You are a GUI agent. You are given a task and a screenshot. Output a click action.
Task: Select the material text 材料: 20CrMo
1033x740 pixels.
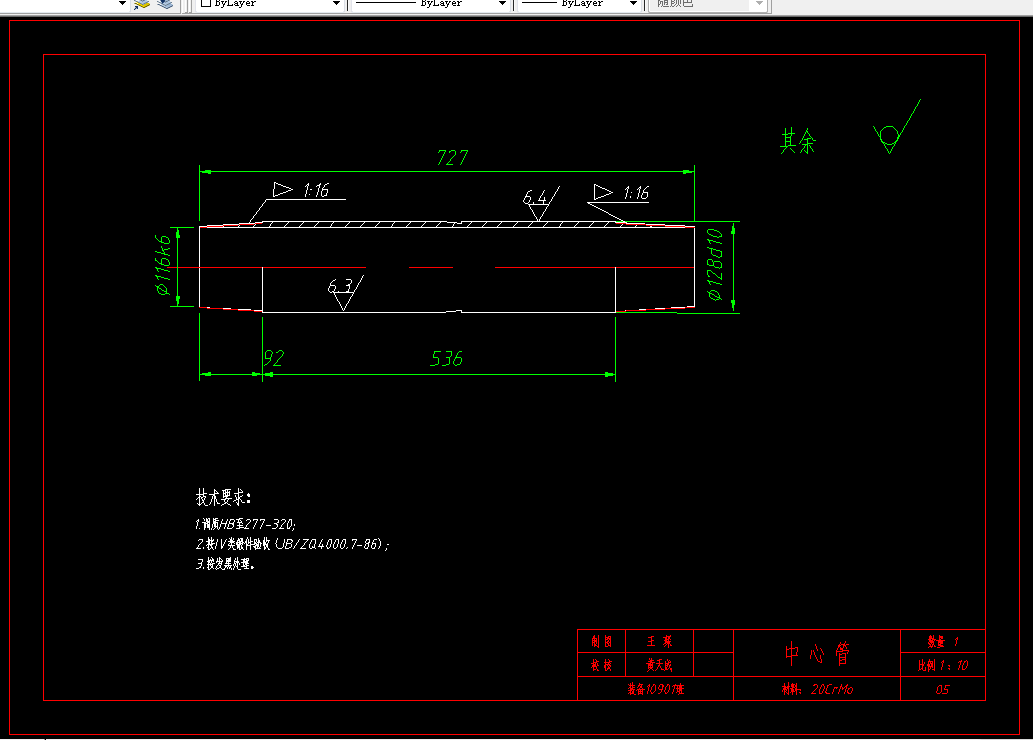[x=817, y=689]
